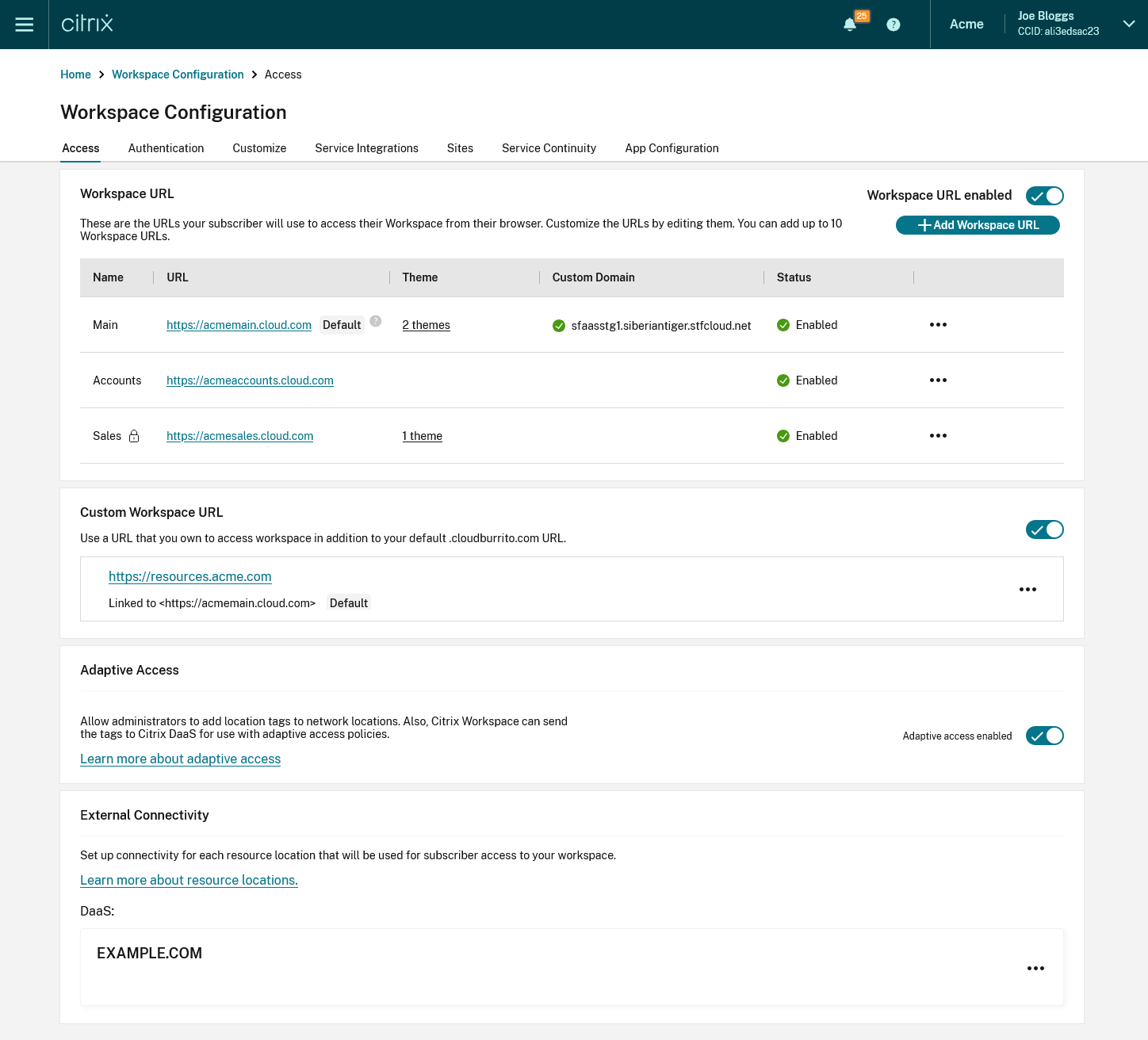The image size is (1148, 1040).
Task: Open the App Configuration tab
Action: coord(672,148)
